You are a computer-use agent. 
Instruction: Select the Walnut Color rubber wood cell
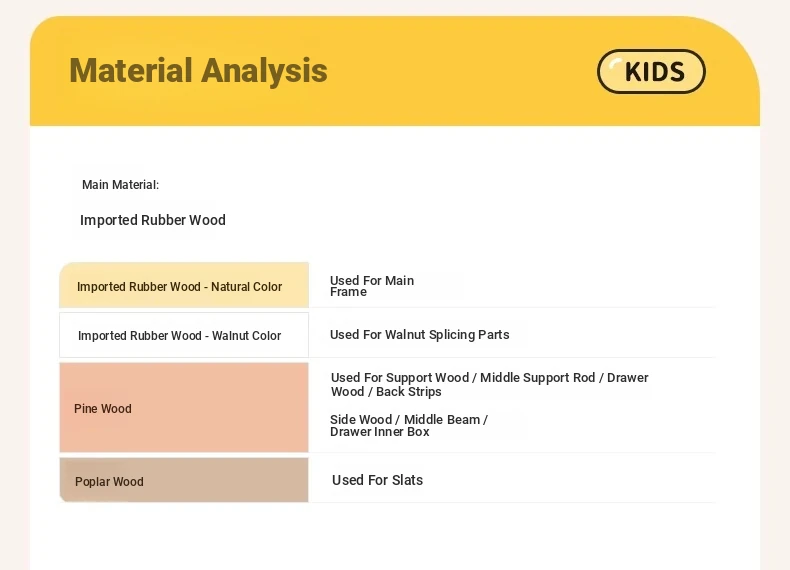(x=184, y=335)
